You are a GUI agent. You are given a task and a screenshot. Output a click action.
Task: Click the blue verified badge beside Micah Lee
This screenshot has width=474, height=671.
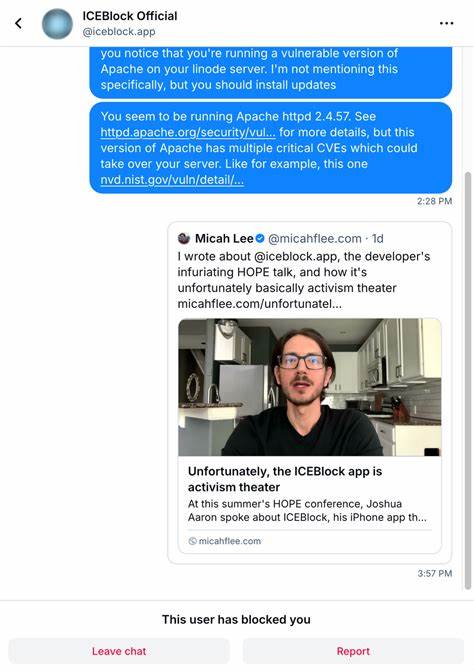(x=260, y=238)
